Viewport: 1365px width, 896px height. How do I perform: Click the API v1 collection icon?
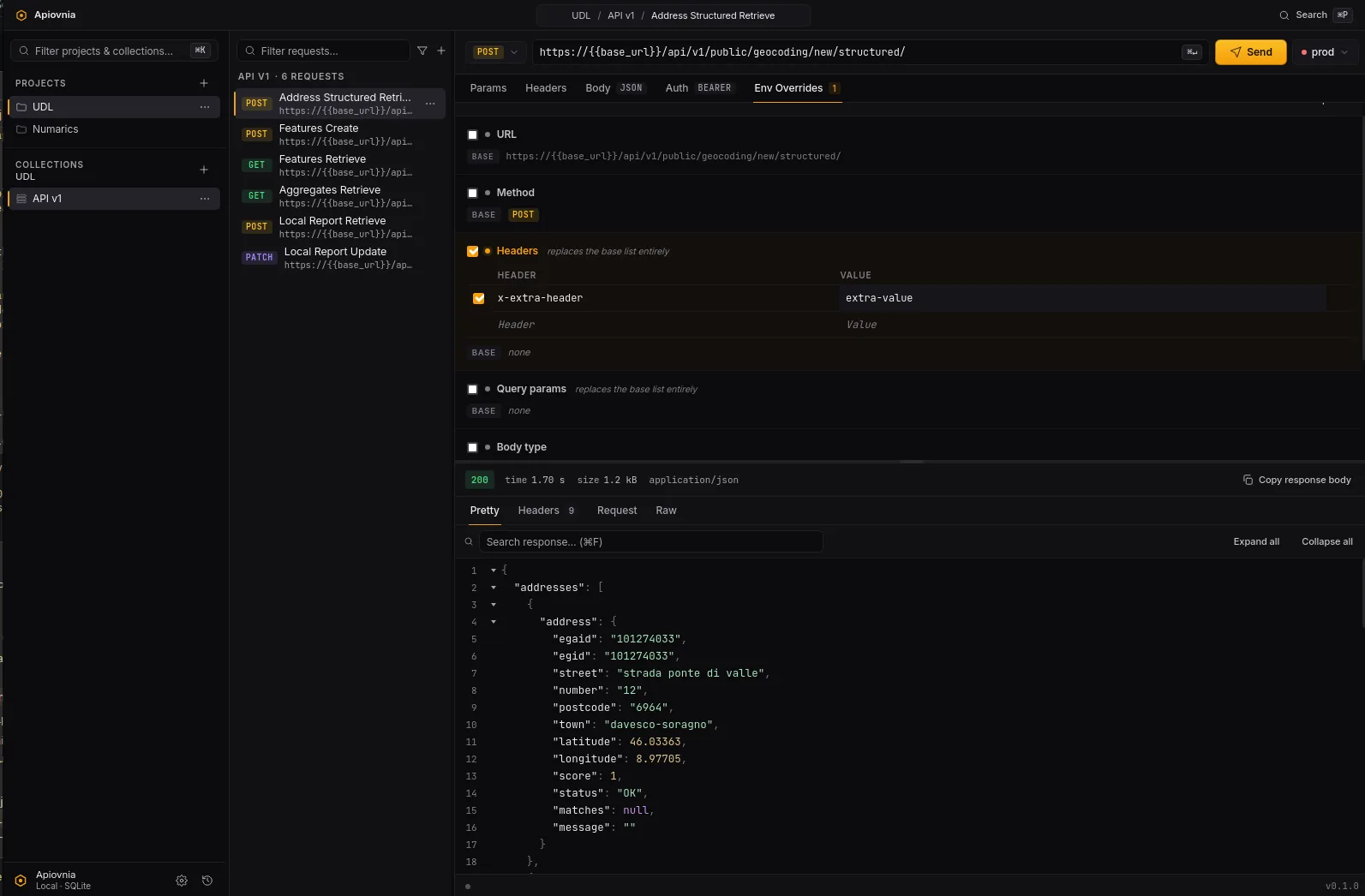(21, 199)
